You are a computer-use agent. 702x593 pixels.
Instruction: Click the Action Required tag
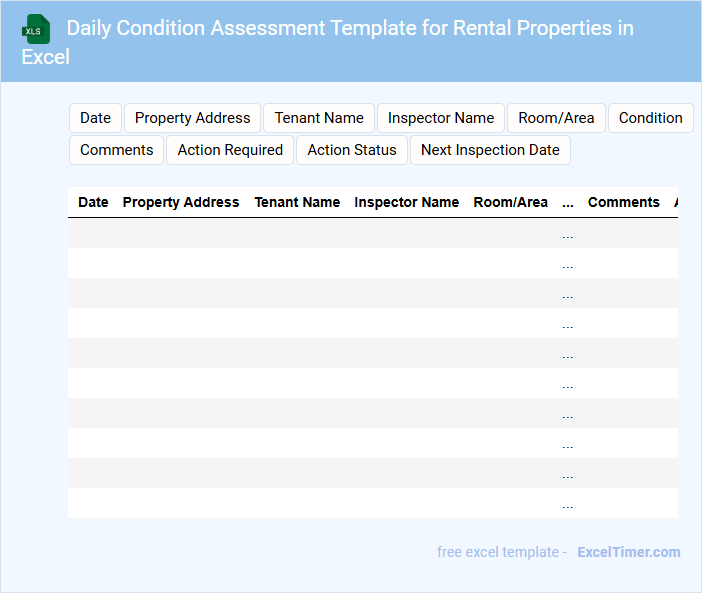[230, 150]
